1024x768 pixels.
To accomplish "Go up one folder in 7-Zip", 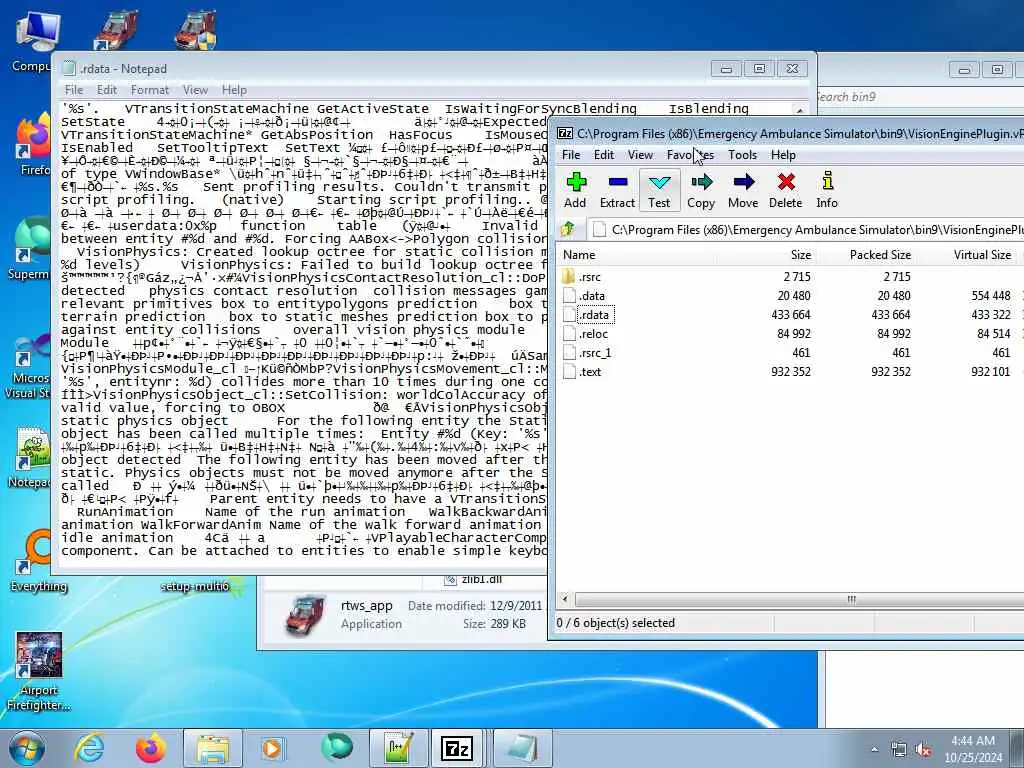I will point(568,229).
